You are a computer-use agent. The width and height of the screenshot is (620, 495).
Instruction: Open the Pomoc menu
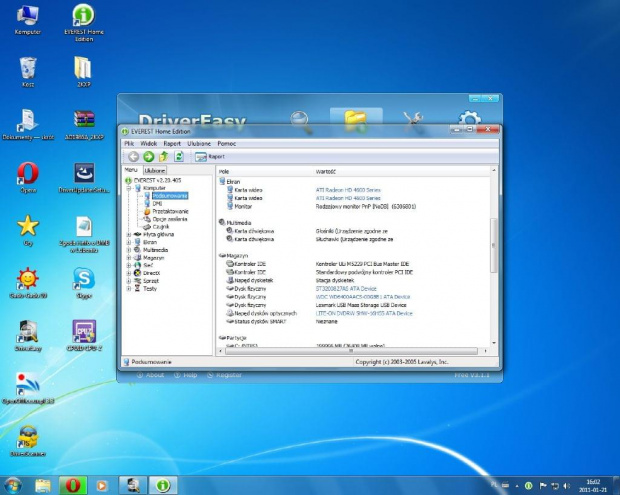(227, 144)
